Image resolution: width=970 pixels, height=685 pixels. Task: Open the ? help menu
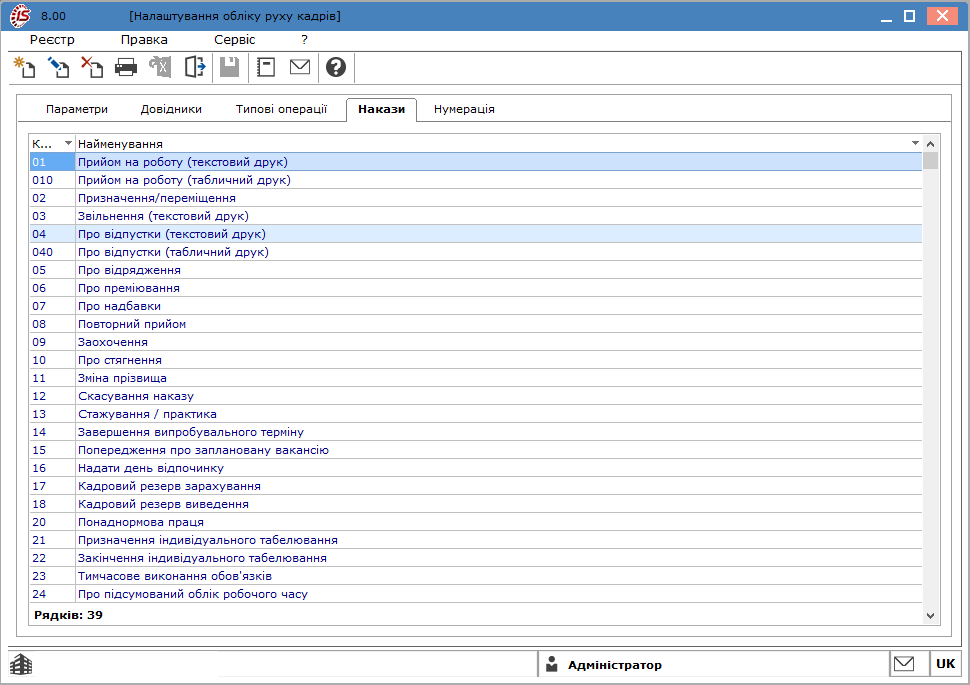(304, 40)
